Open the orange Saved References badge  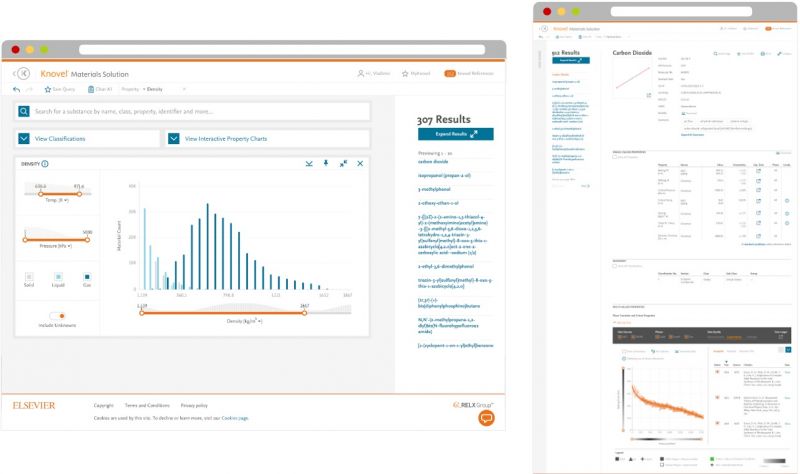[449, 73]
